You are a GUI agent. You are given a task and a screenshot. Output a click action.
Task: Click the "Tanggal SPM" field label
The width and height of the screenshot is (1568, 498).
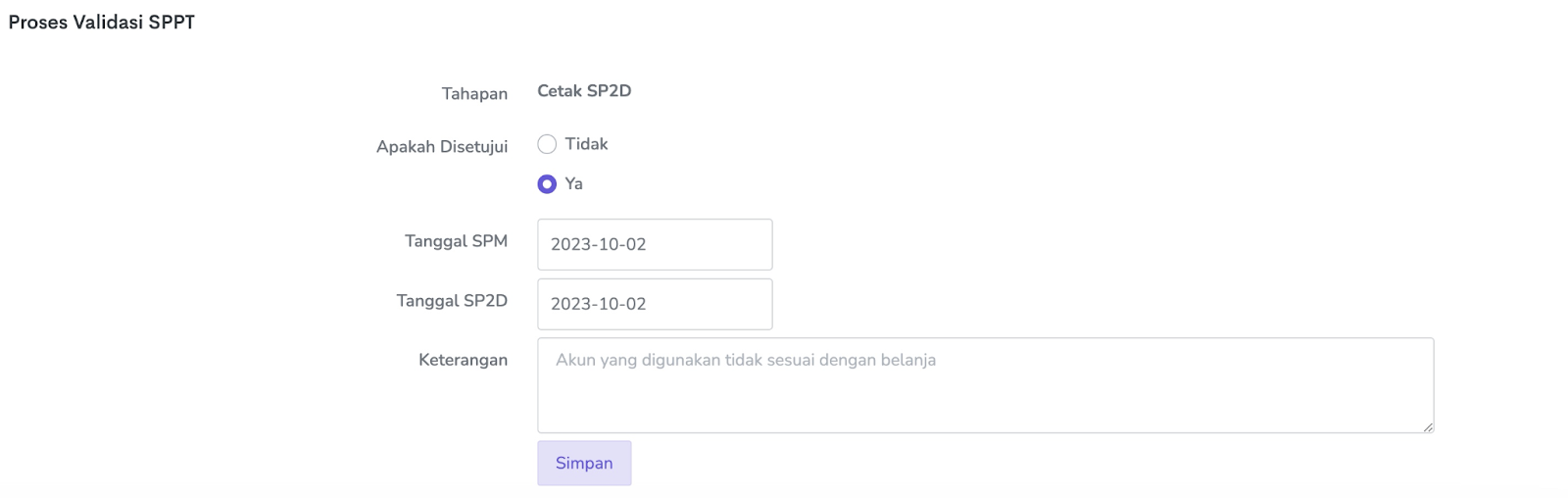point(456,241)
